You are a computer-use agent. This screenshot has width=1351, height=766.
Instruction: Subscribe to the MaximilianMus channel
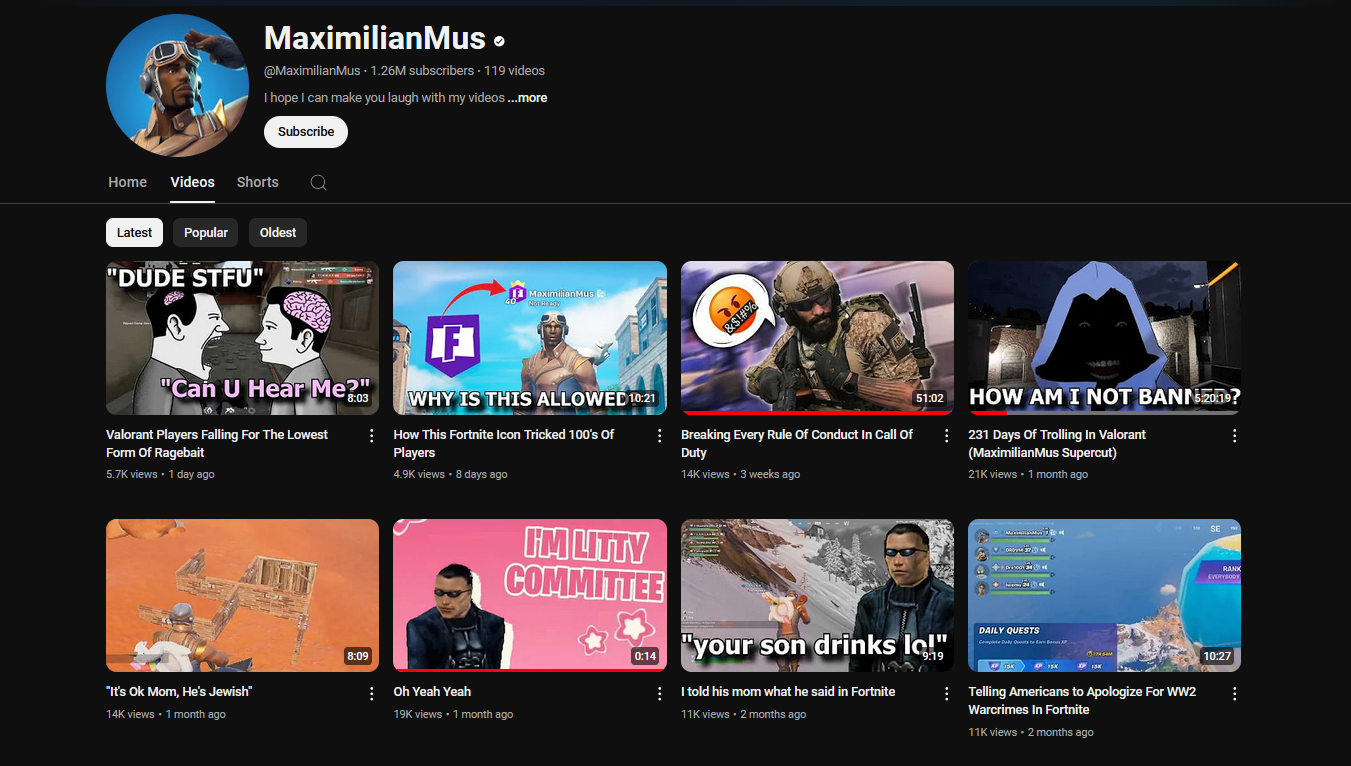point(306,132)
